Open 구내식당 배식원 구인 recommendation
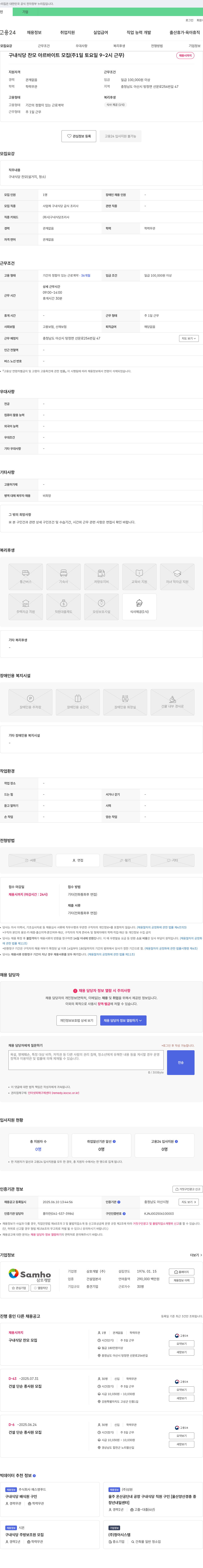Screen dimensions: 203x1568 (21, 1496)
